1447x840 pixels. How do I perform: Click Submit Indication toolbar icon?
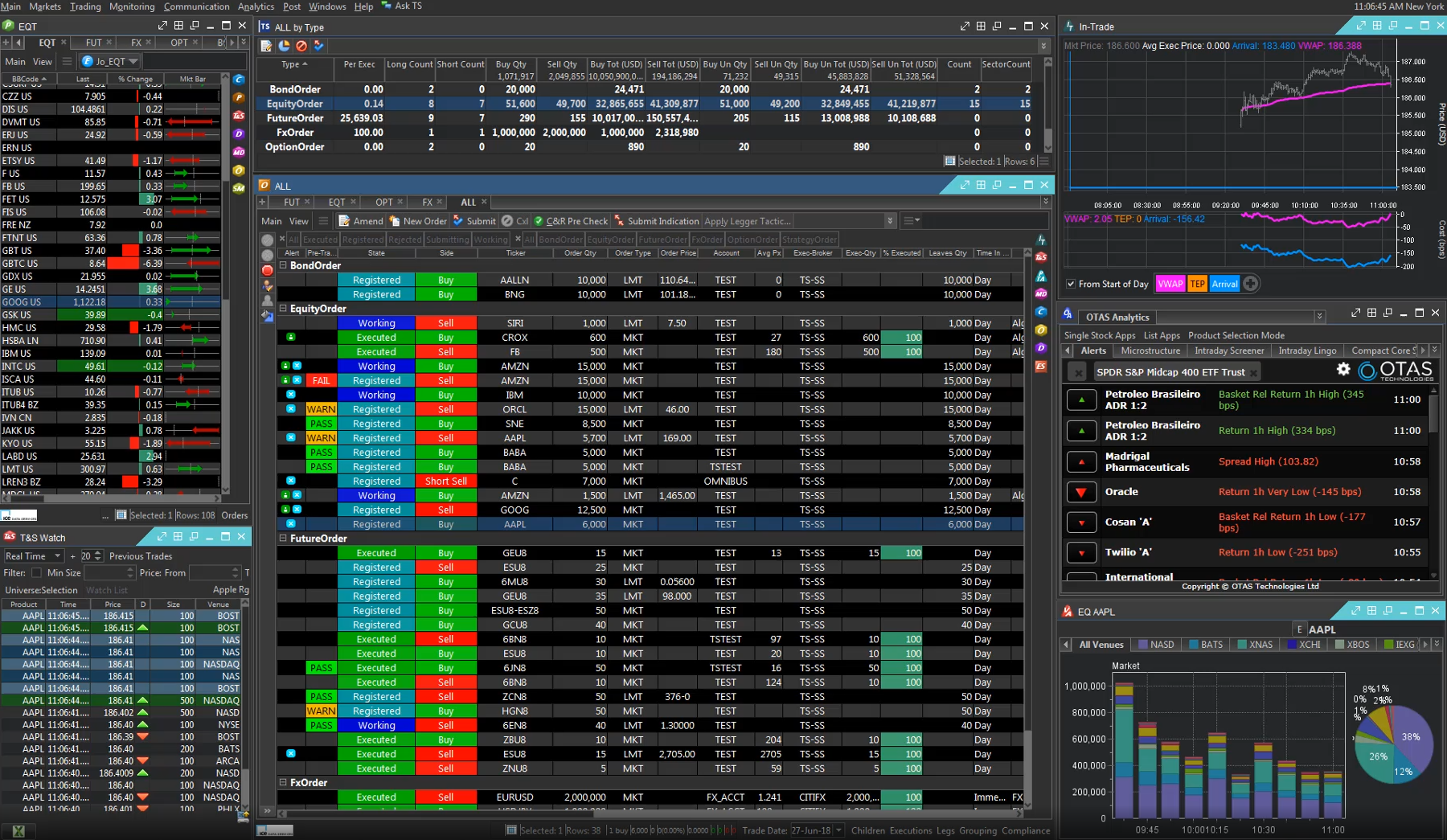619,221
